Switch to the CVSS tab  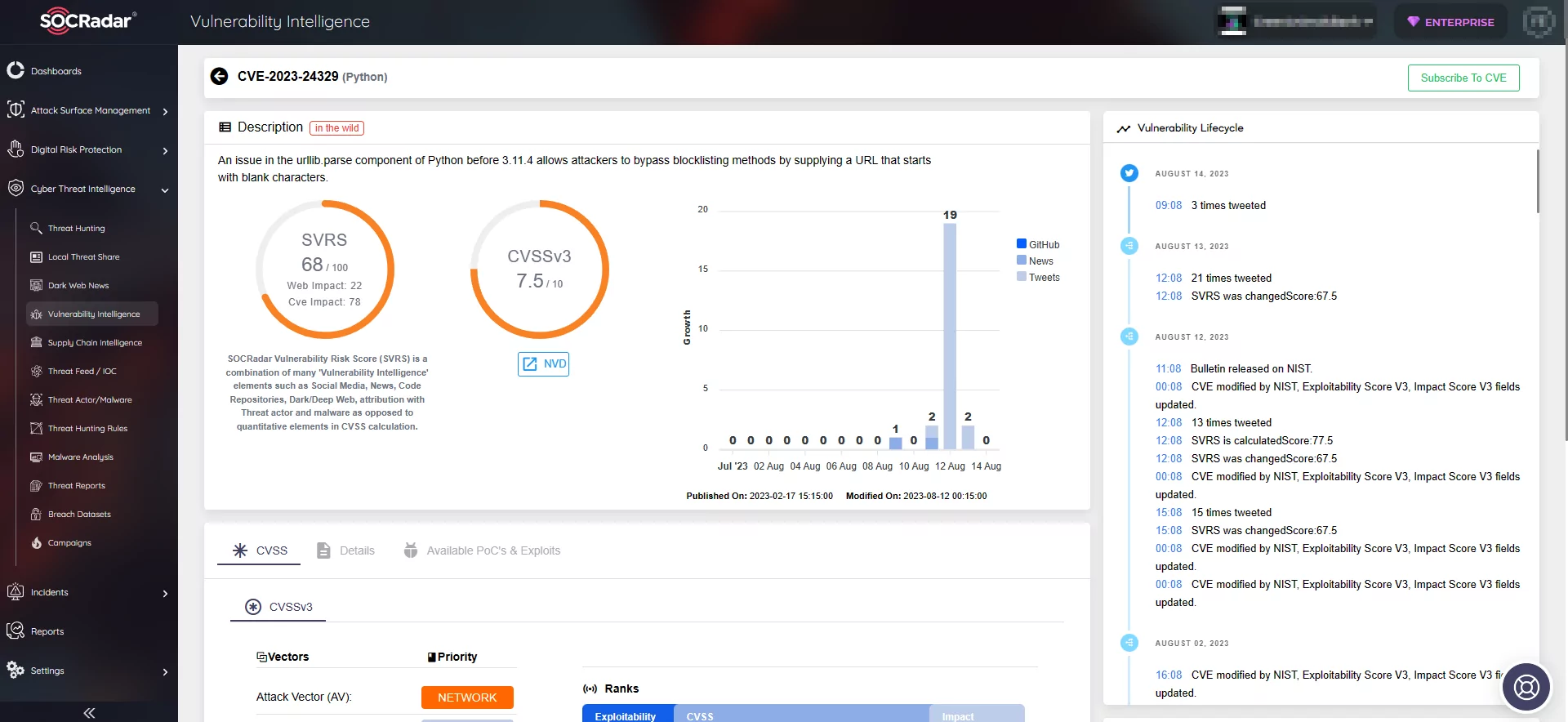coord(260,550)
